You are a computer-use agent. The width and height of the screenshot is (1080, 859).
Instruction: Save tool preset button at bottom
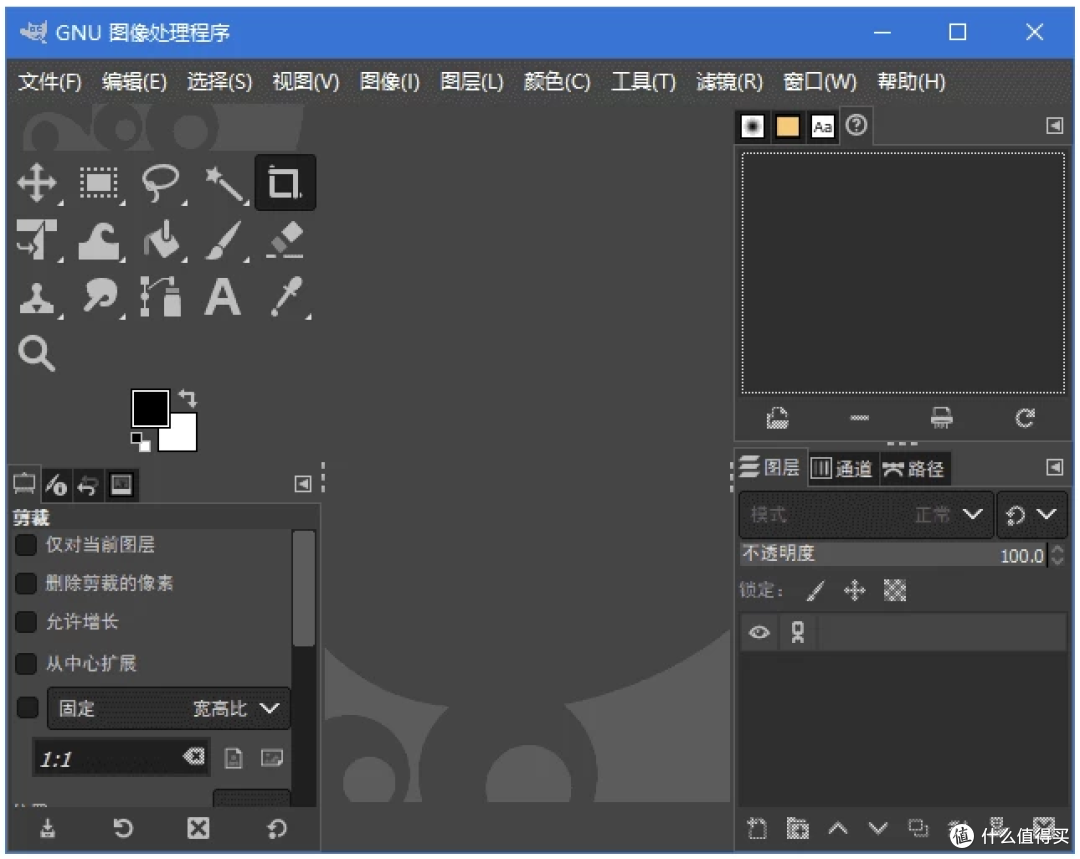48,828
